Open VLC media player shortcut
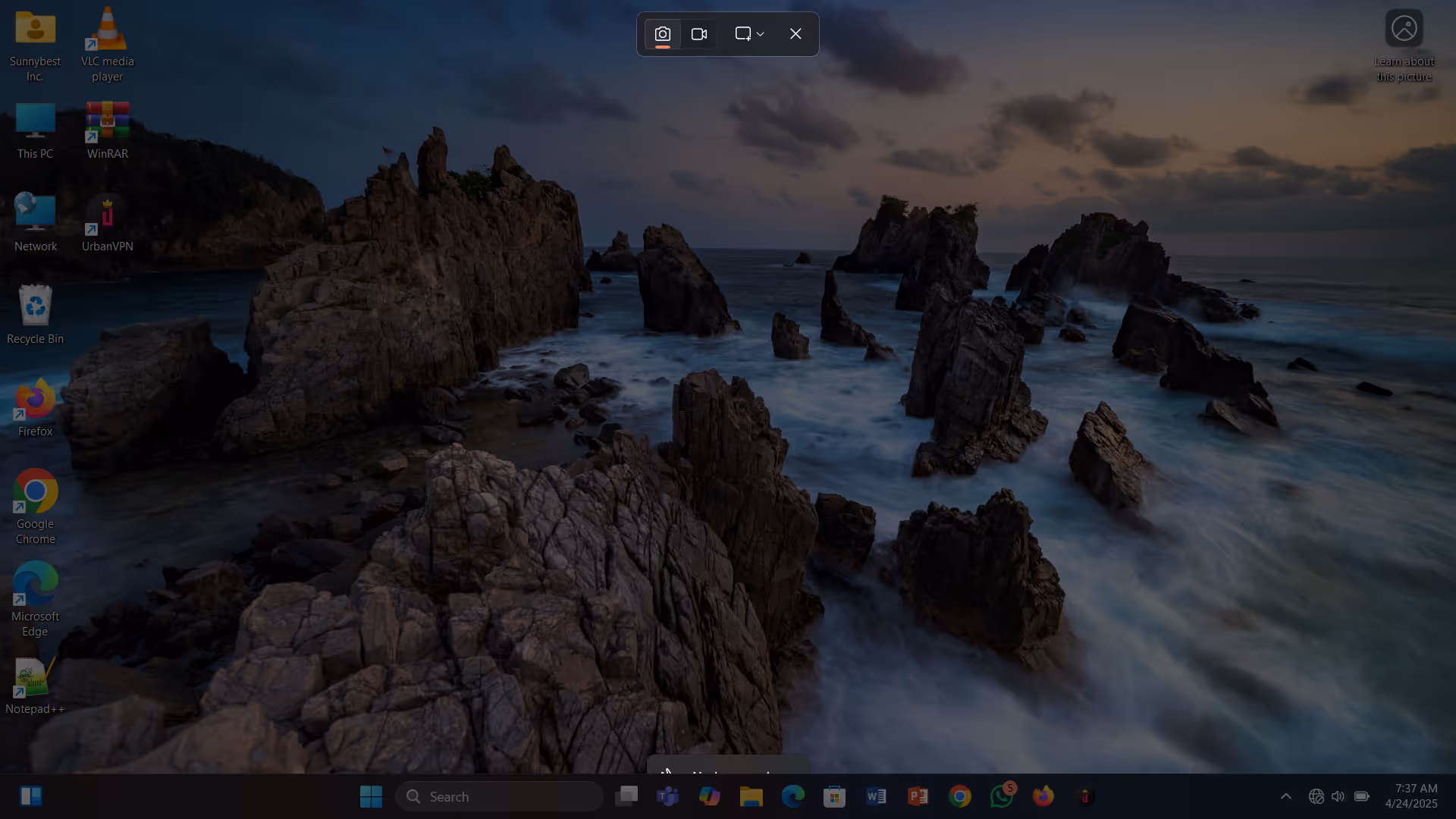1456x819 pixels. click(107, 44)
